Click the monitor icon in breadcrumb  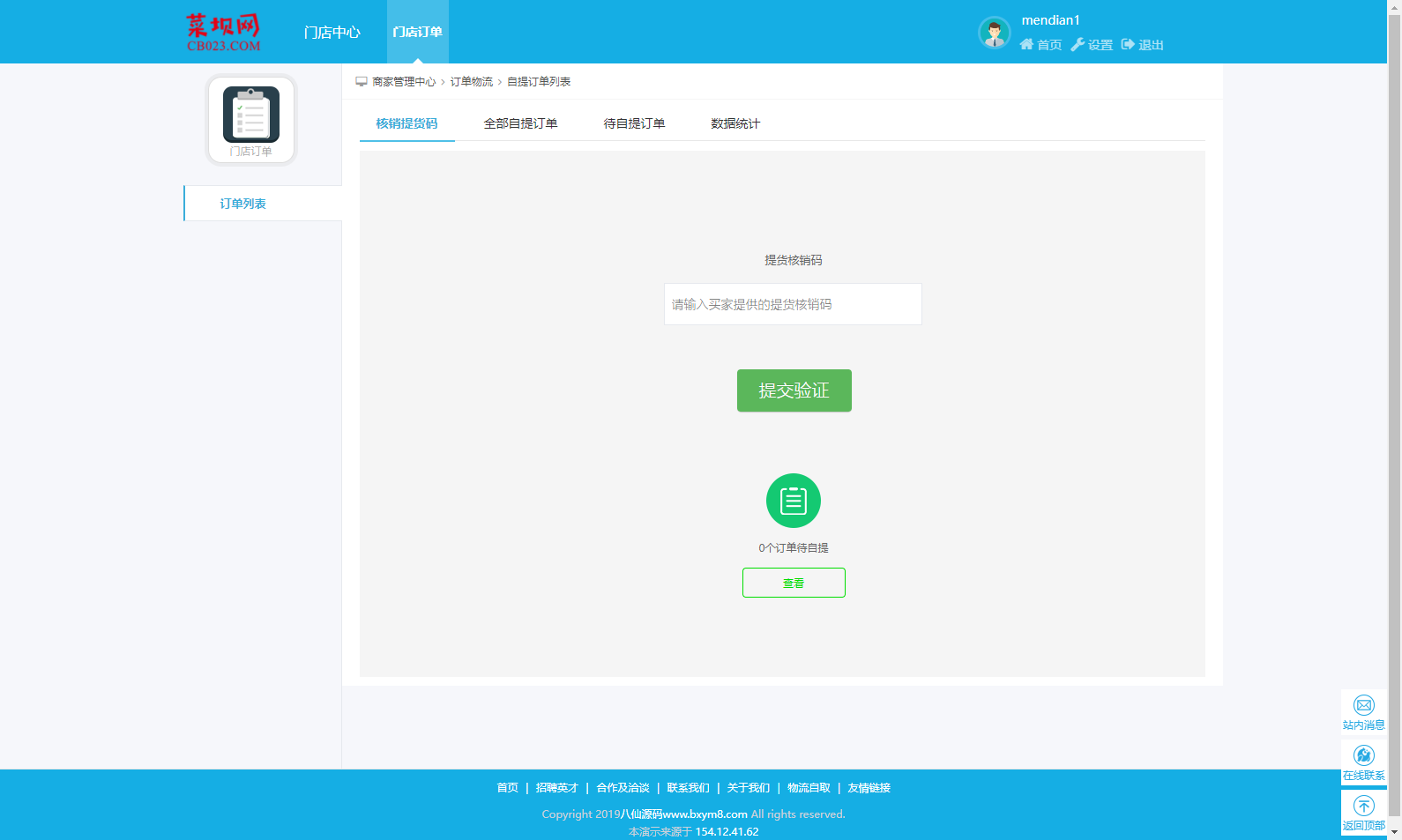coord(362,81)
